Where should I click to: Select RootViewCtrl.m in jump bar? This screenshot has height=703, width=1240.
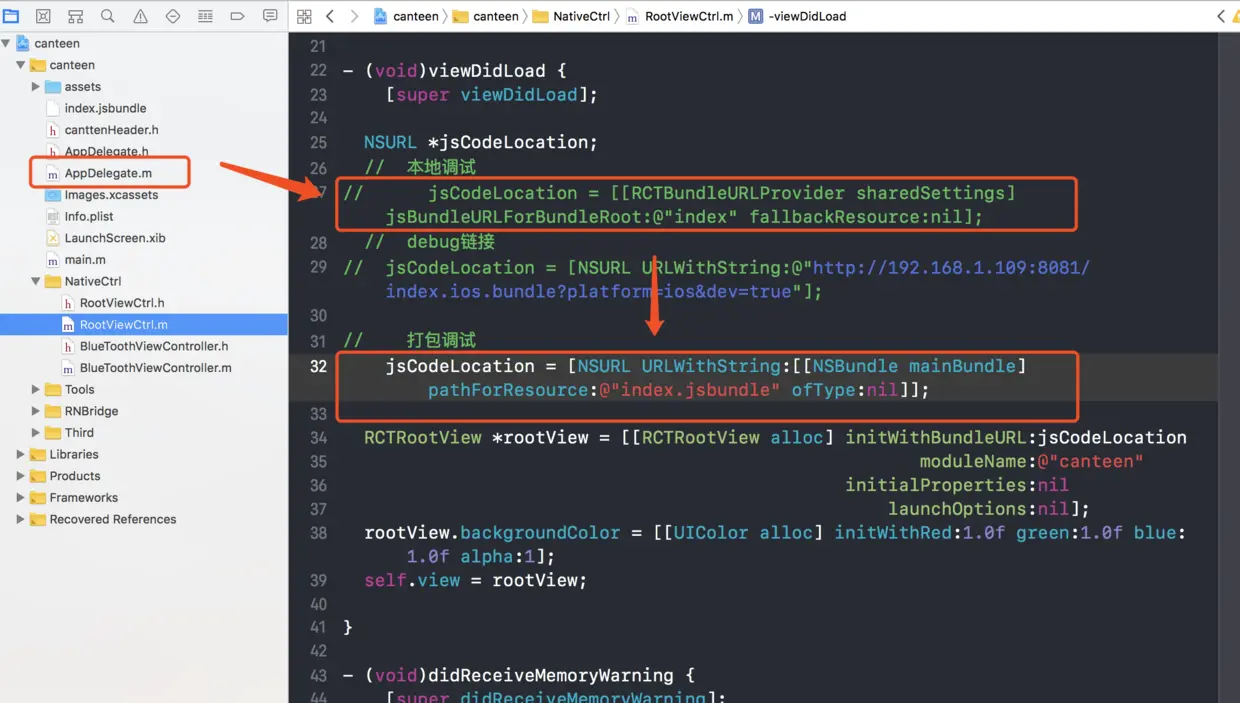click(x=680, y=16)
